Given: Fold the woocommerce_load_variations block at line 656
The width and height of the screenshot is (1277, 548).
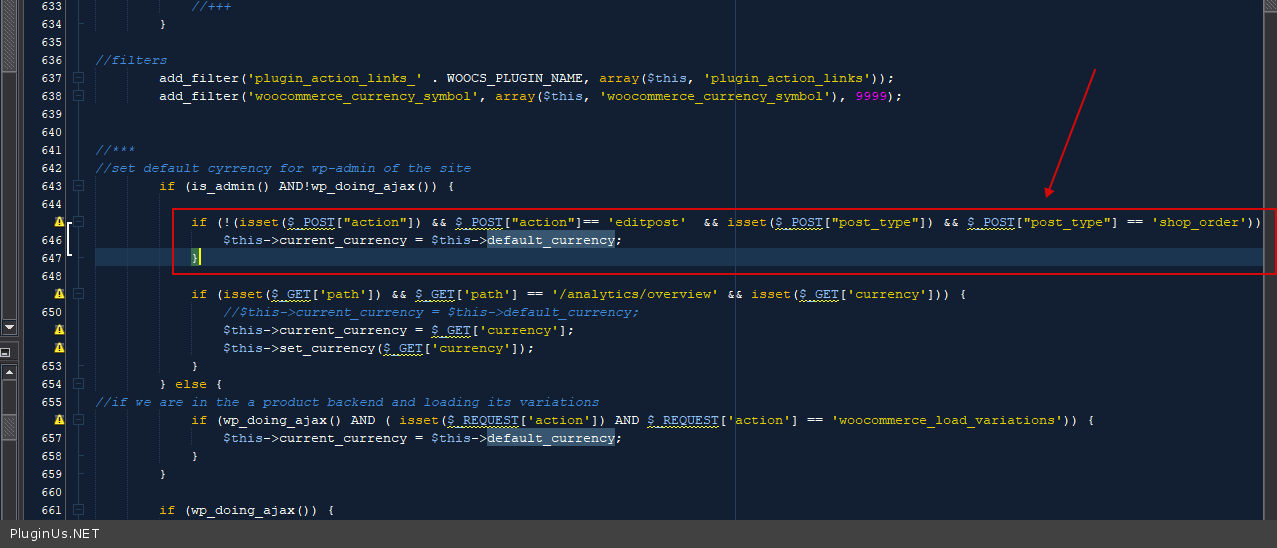Looking at the screenshot, I should pos(79,420).
